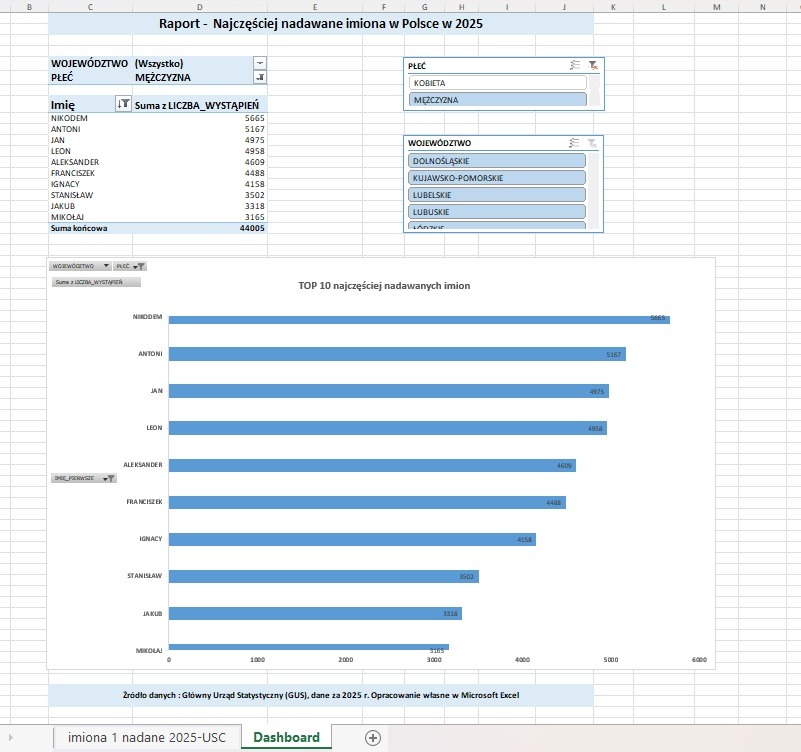Toggle multi-select in WOJEWÓDZTWO slicer
Viewport: 801px width, 752px height.
point(574,143)
